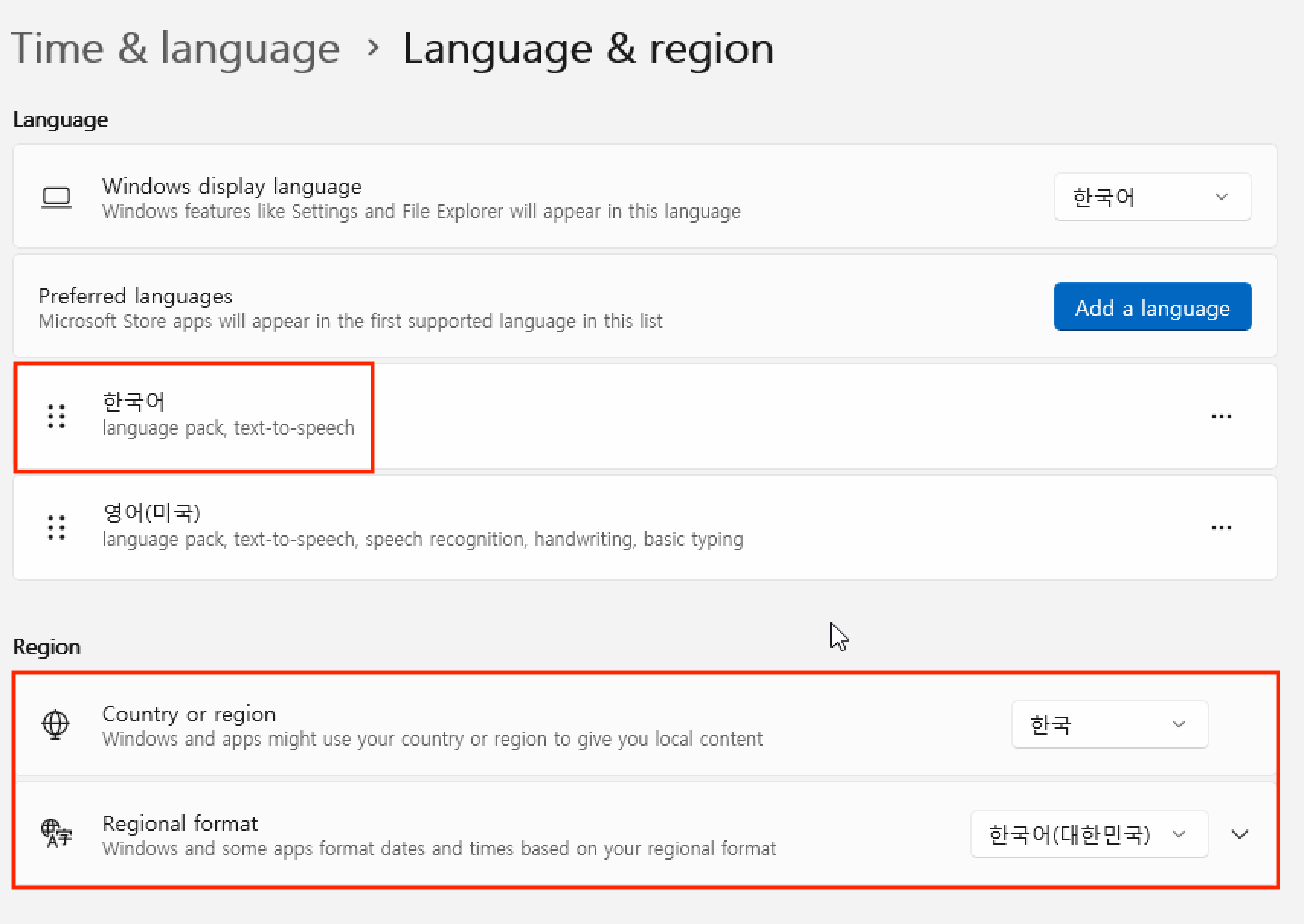This screenshot has height=924, width=1304.
Task: Select the 한국어 preferred language entry
Action: [133, 402]
